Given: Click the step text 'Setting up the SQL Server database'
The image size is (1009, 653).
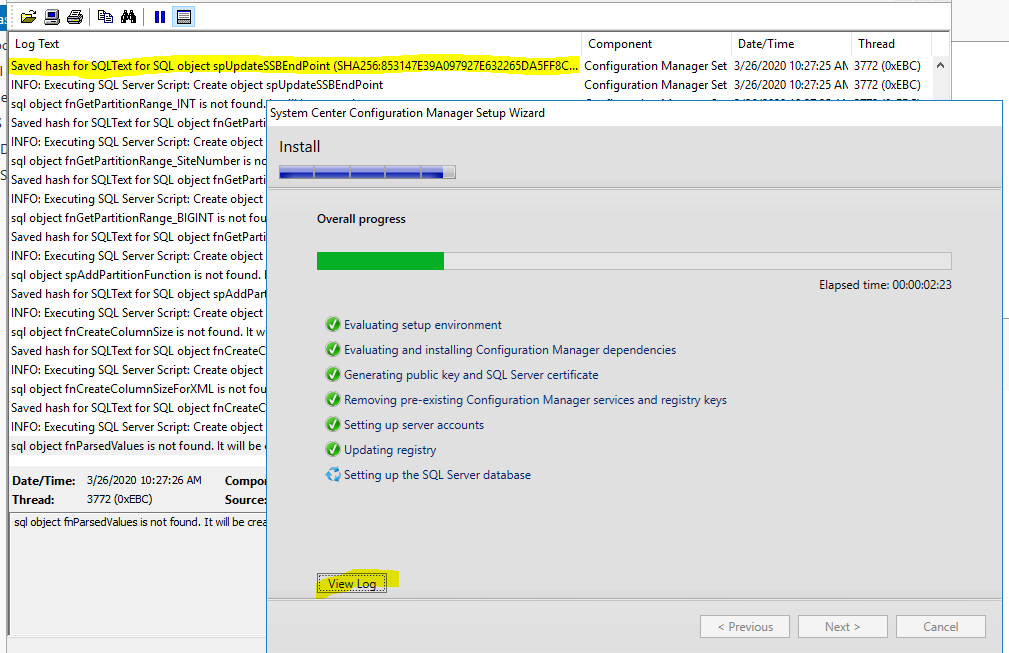Looking at the screenshot, I should tap(438, 475).
